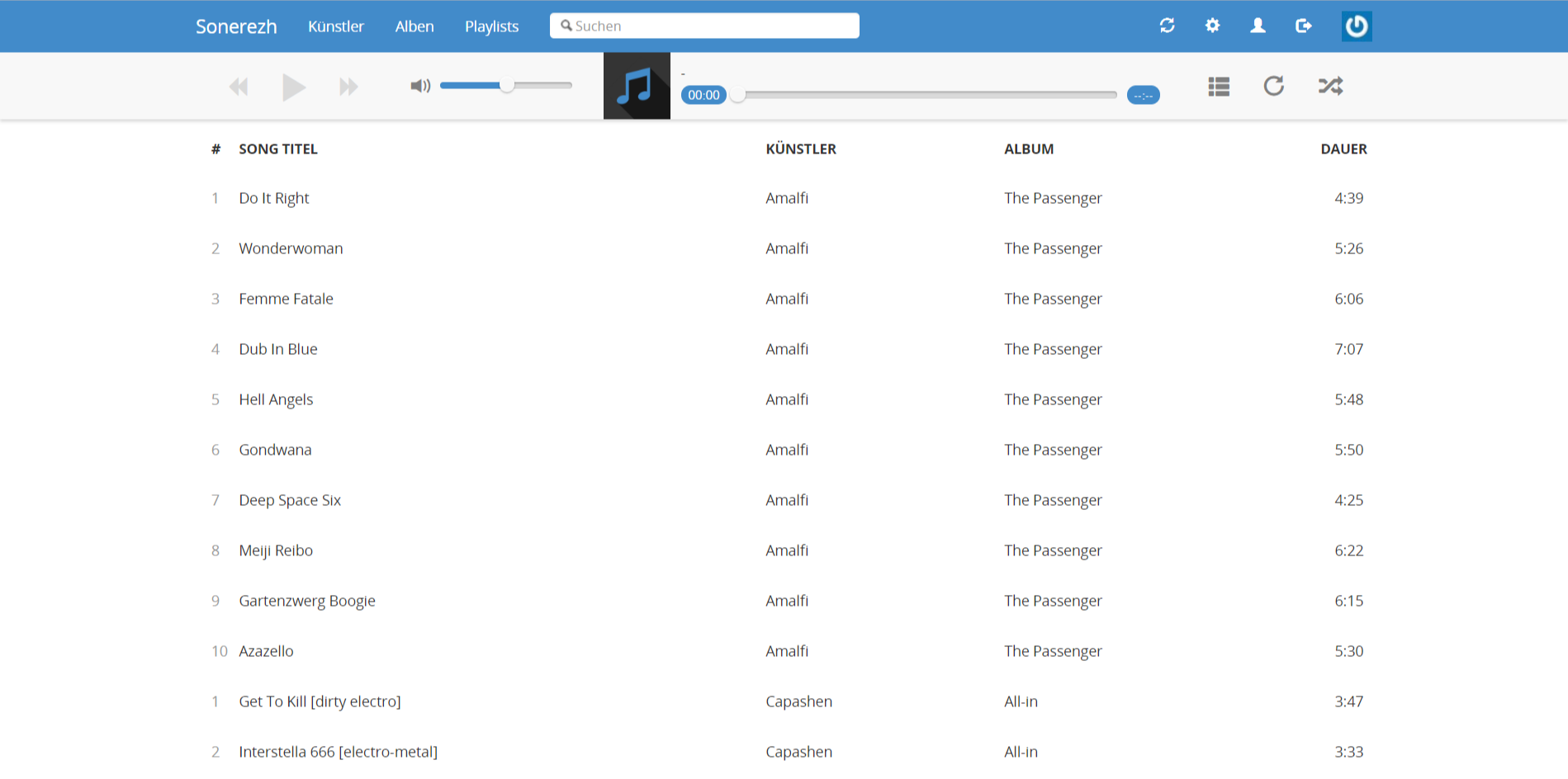Click the 6:06 duration value
Viewport: 1568px width, 779px height.
[1348, 299]
